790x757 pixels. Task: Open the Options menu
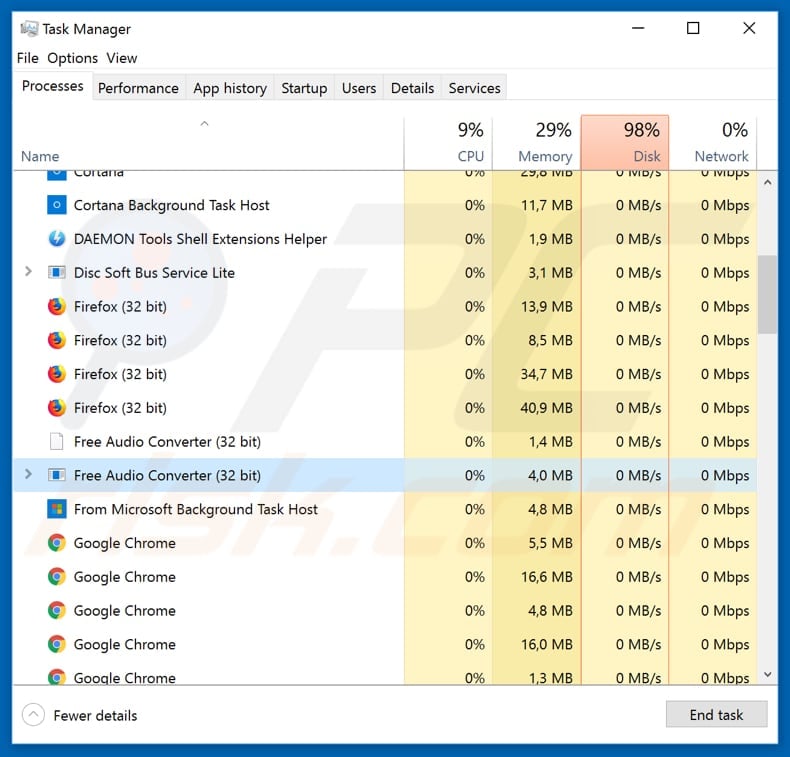[73, 58]
